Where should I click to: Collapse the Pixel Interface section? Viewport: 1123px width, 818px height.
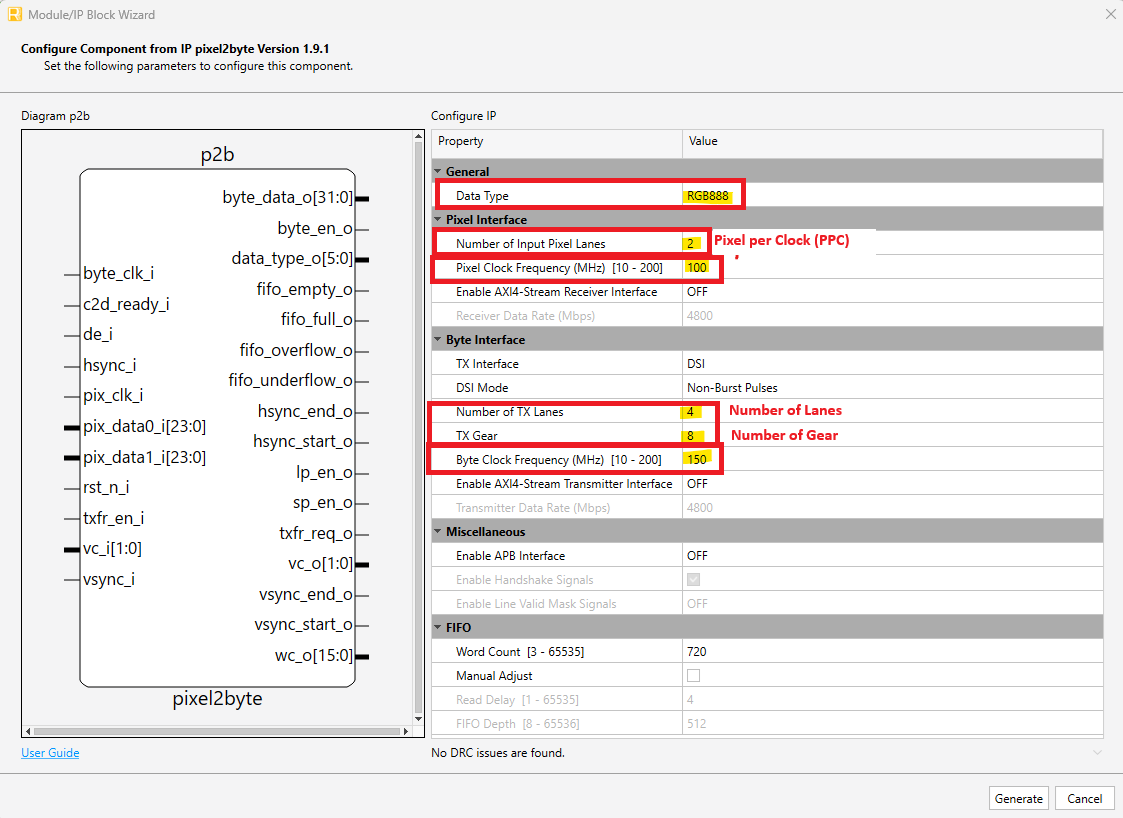pos(438,219)
